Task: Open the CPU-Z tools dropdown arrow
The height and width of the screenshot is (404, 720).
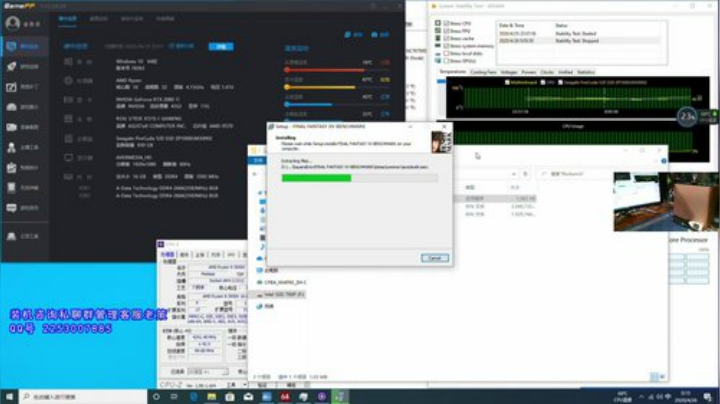Action: tap(244, 385)
